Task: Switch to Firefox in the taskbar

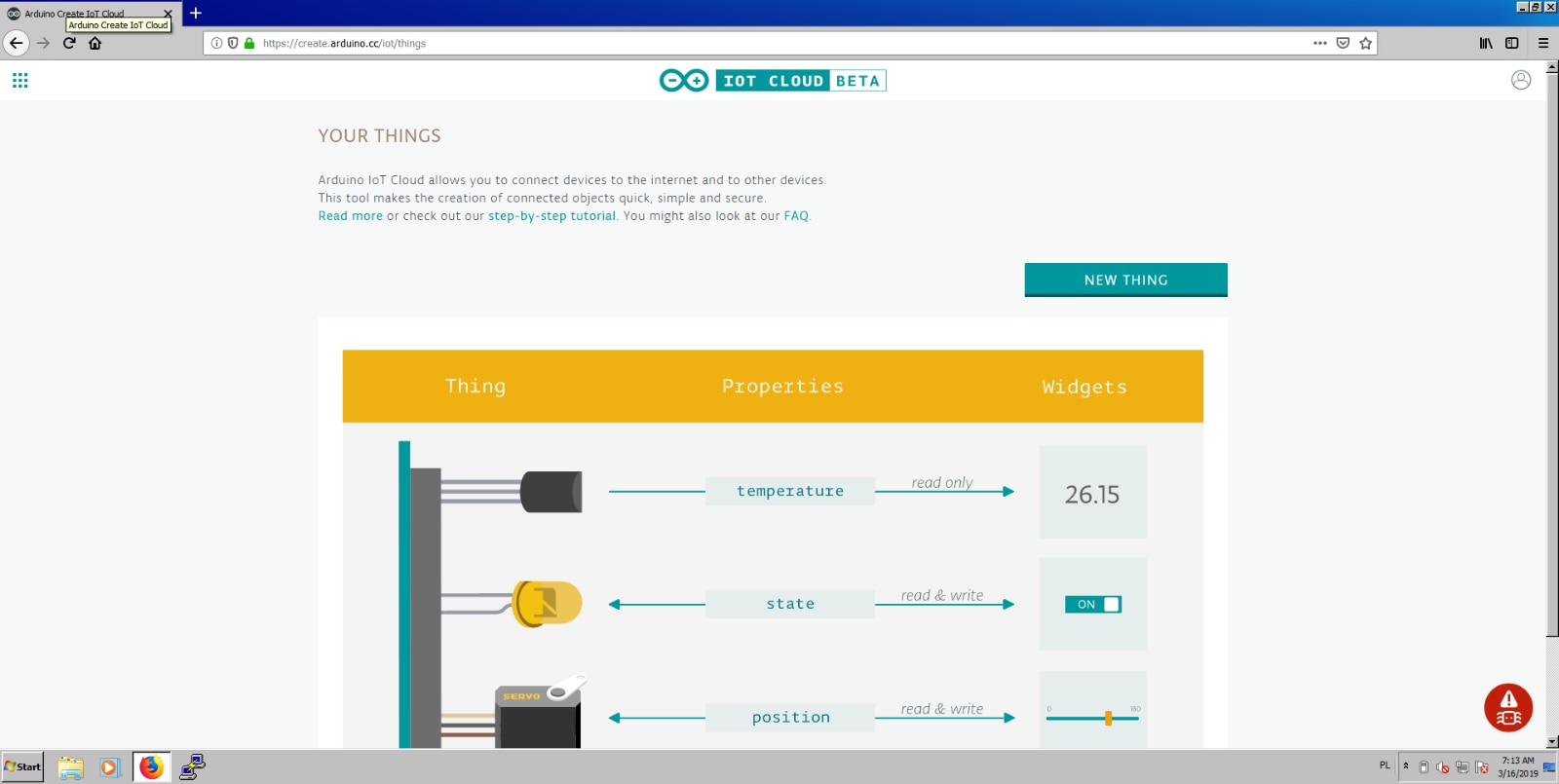Action: (151, 767)
